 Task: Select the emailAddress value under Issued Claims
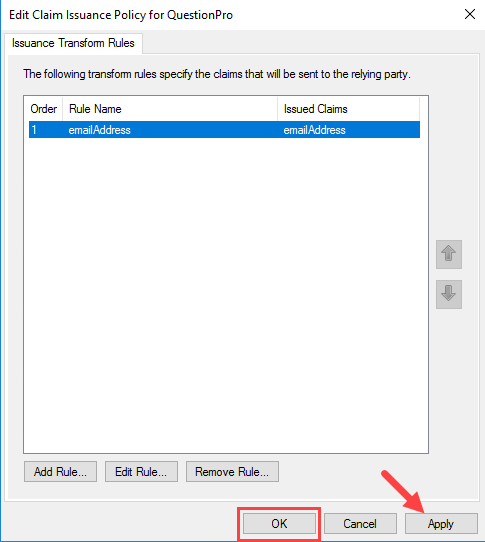tap(315, 130)
